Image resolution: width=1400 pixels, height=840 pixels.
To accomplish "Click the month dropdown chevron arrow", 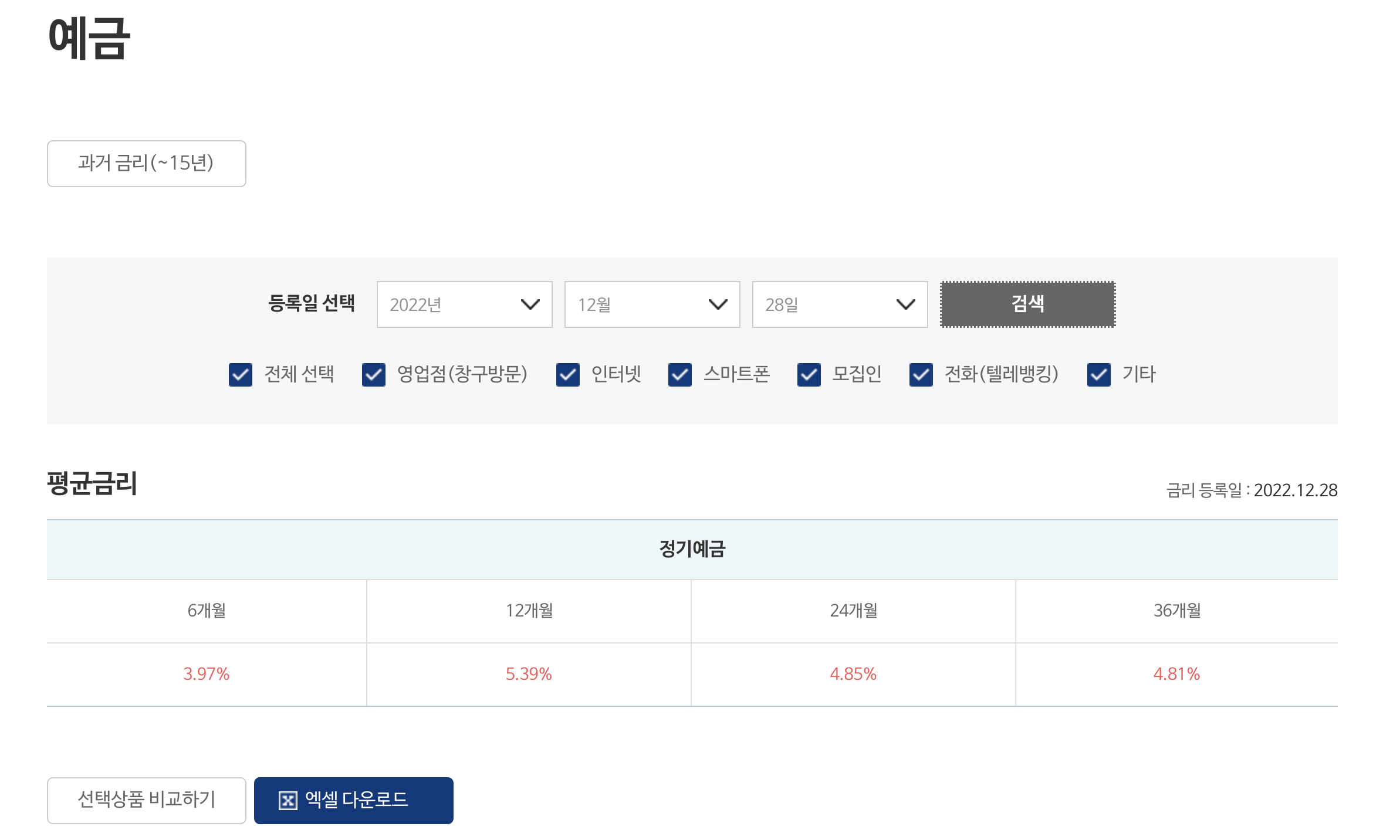I will pos(718,304).
